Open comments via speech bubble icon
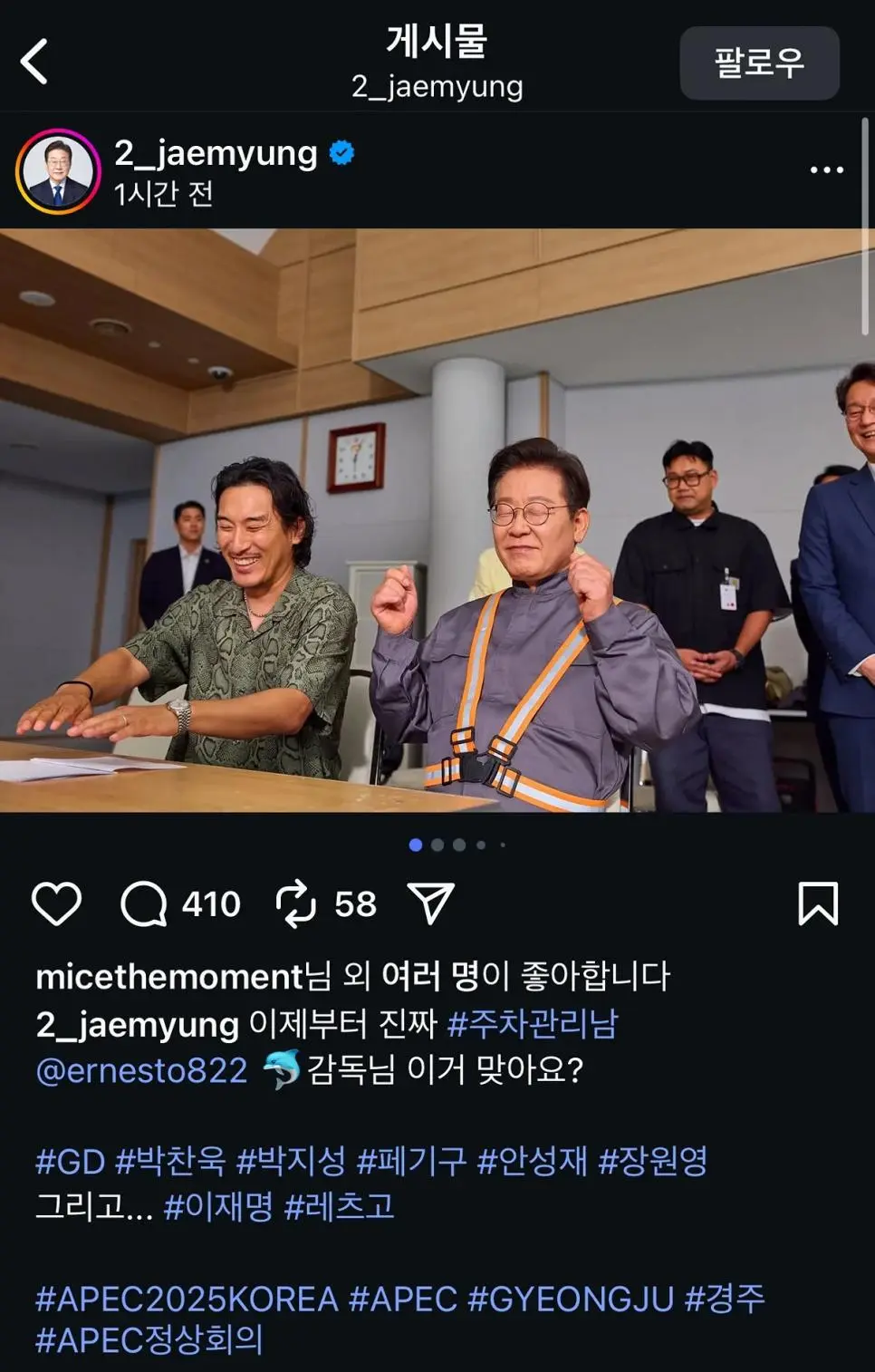The width and height of the screenshot is (875, 1372). [x=144, y=903]
